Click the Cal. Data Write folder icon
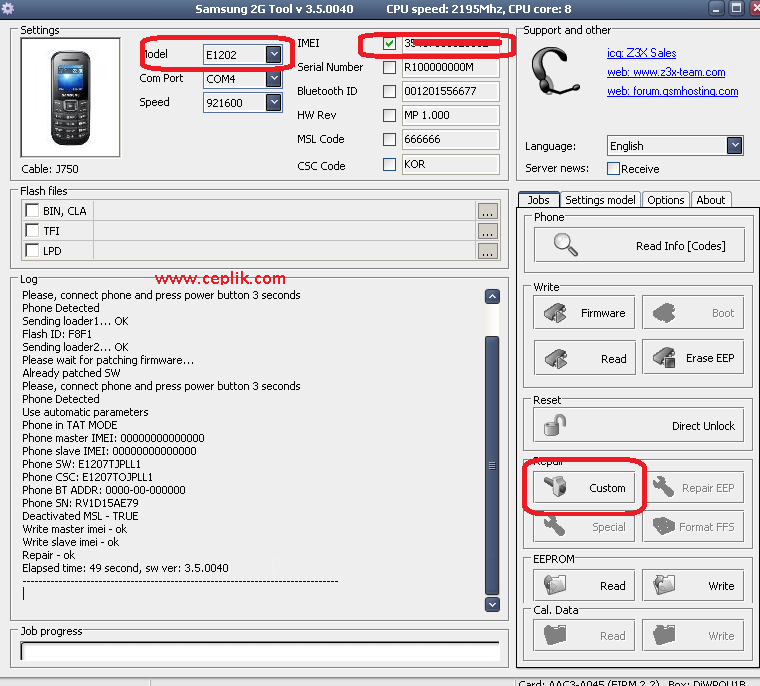Screen dimensions: 760x686 [x=664, y=635]
